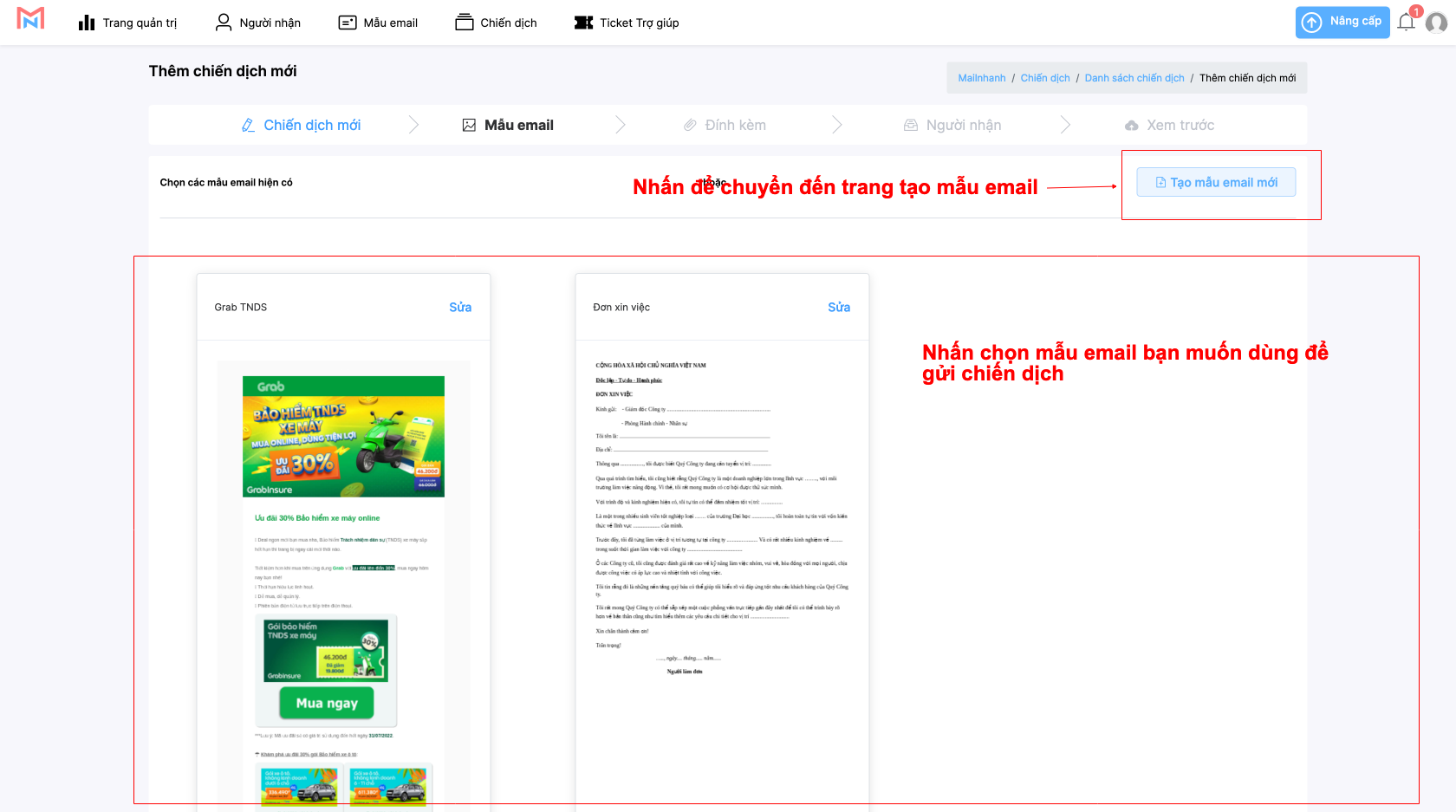1456x812 pixels.
Task: Select Chiến dịch mới wizard step
Action: (301, 125)
